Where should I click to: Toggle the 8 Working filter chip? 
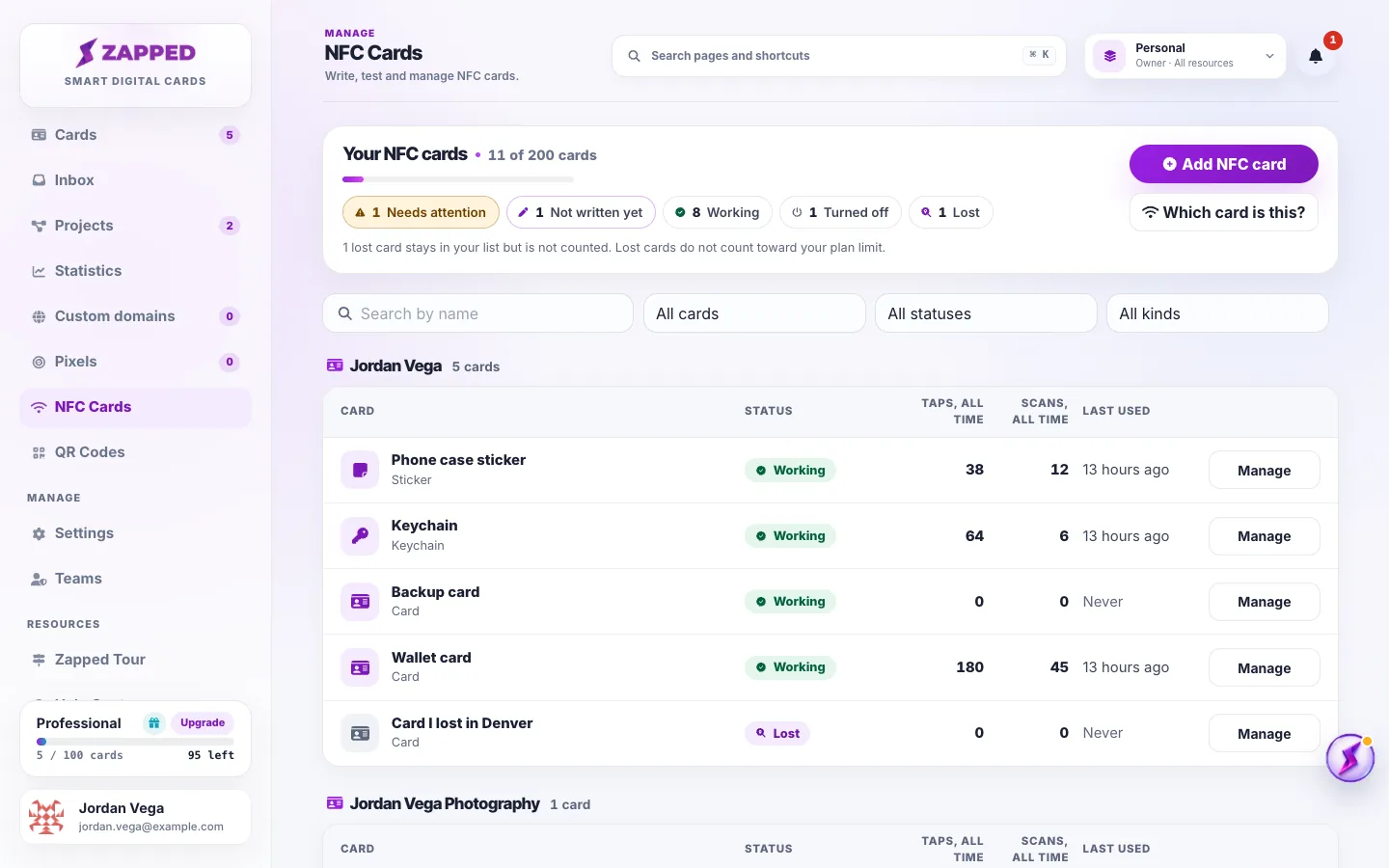click(717, 212)
